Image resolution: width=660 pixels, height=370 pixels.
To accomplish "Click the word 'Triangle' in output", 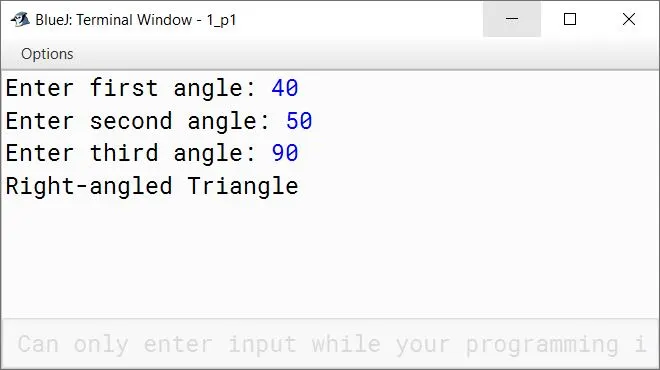I will pos(243,186).
